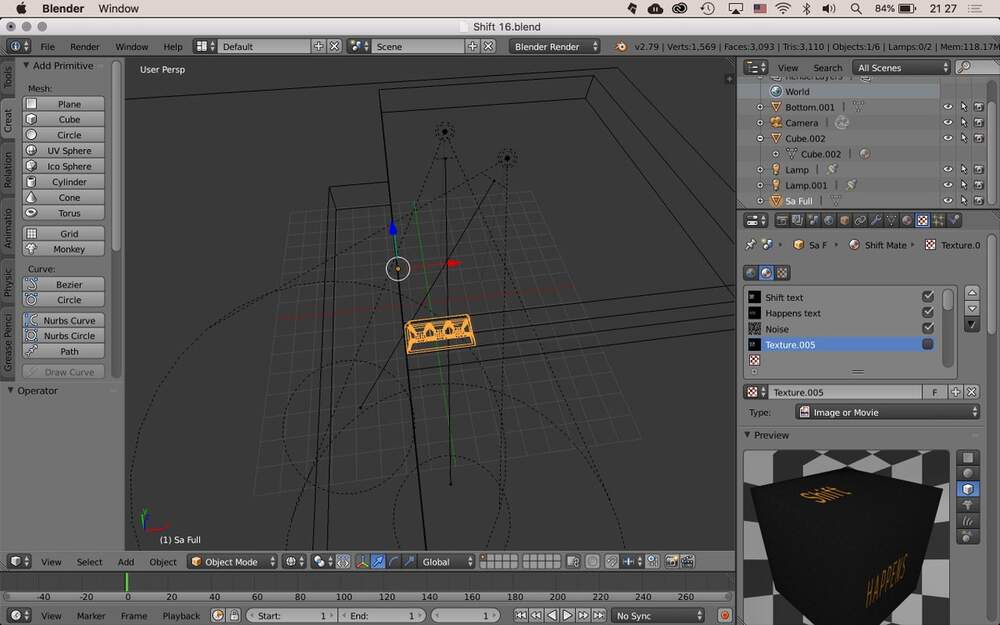Open the Render properties tab icon
Image resolution: width=1000 pixels, height=625 pixels.
click(782, 221)
